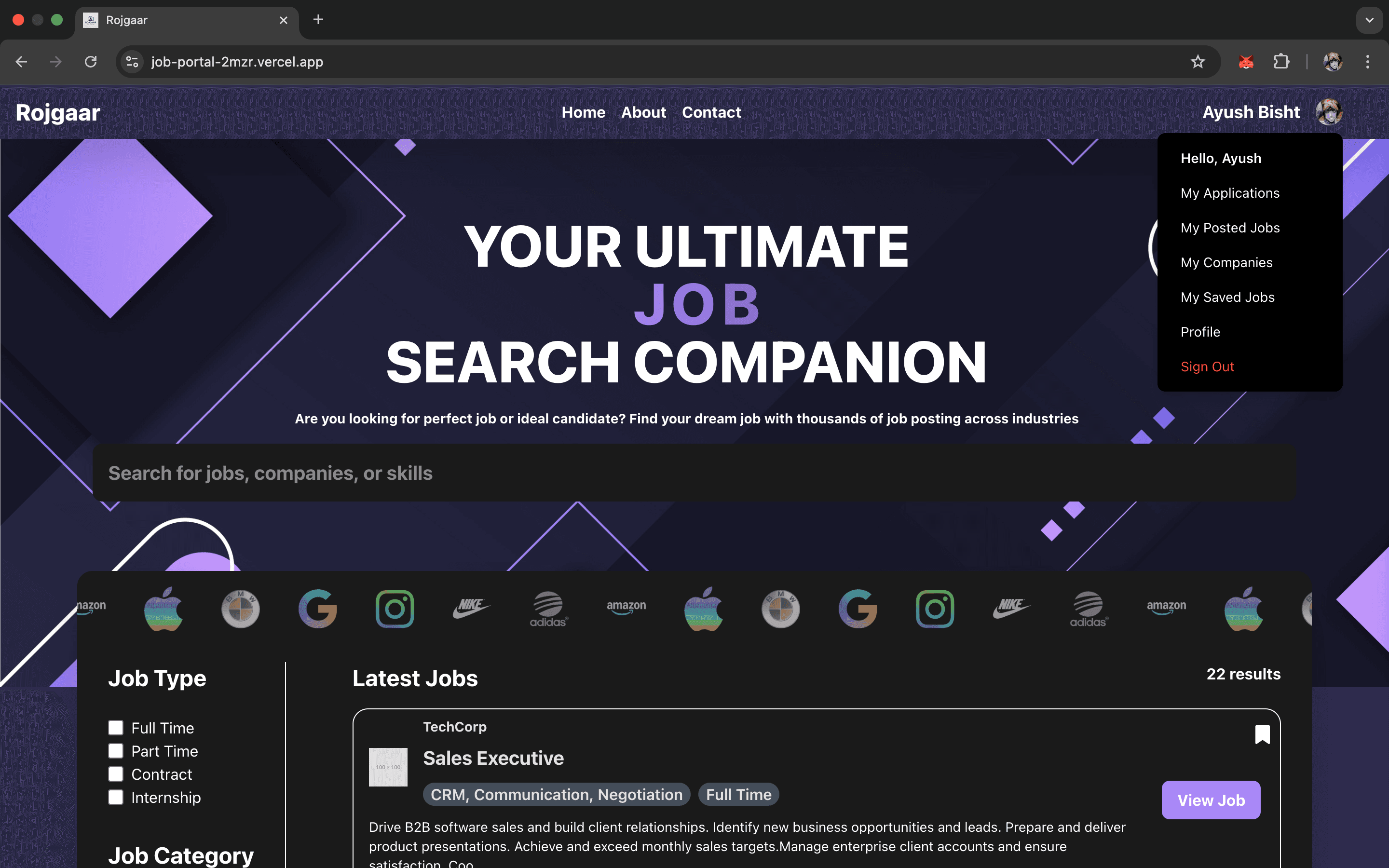The width and height of the screenshot is (1389, 868).
Task: Tick the Internship checkbox
Action: click(x=115, y=798)
